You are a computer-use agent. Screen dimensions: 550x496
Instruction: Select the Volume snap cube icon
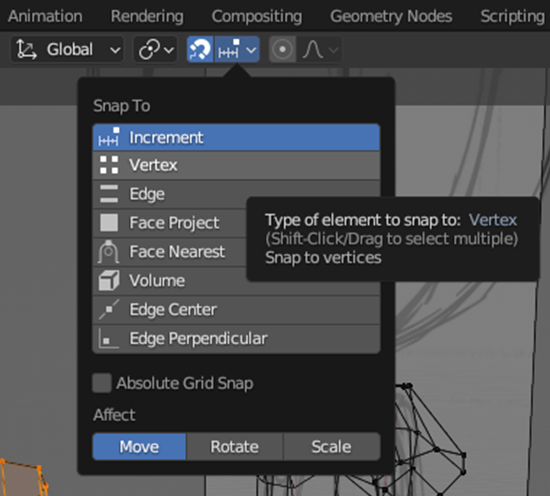pos(109,280)
